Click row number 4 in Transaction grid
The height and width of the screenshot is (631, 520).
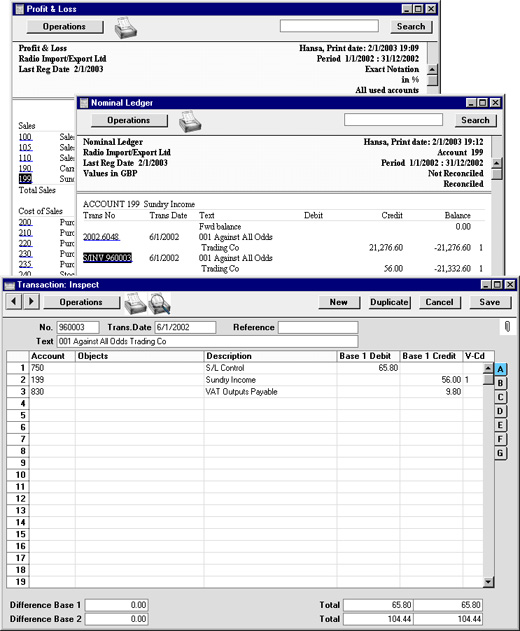pyautogui.click(x=18, y=404)
